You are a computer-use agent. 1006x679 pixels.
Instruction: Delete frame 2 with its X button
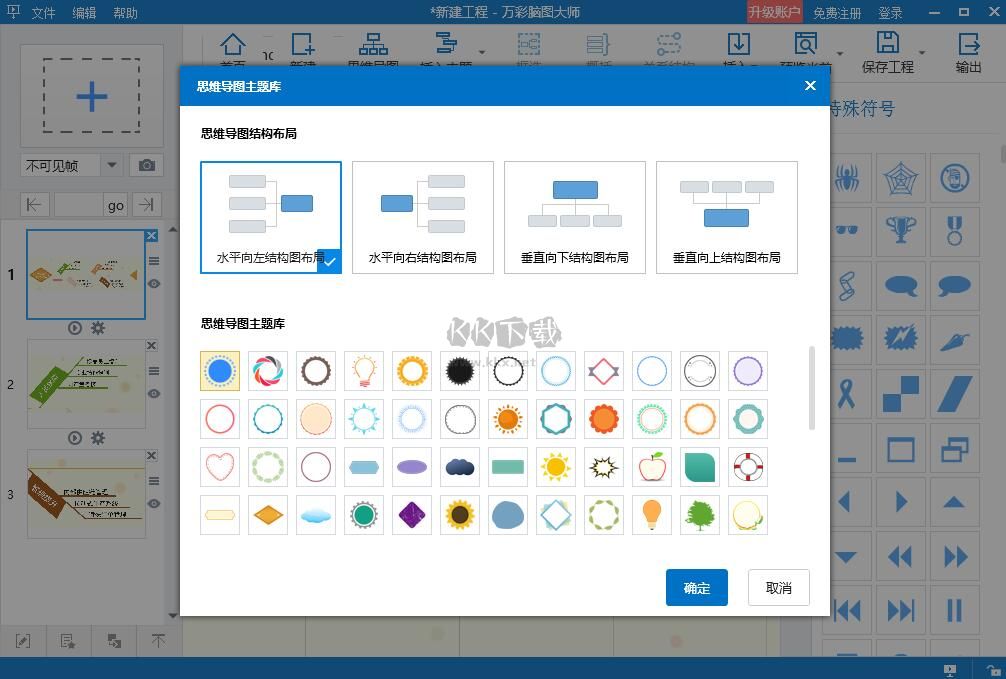[151, 346]
